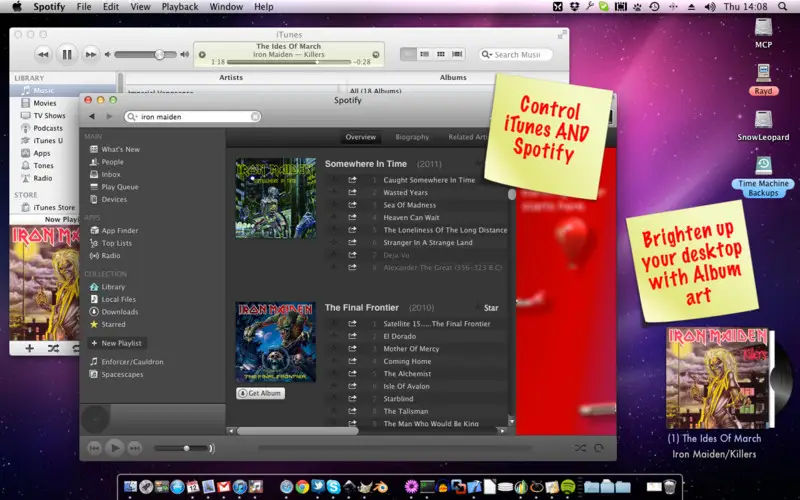This screenshot has width=800, height=500.
Task: Click the Spotlight search icon
Action: click(782, 7)
